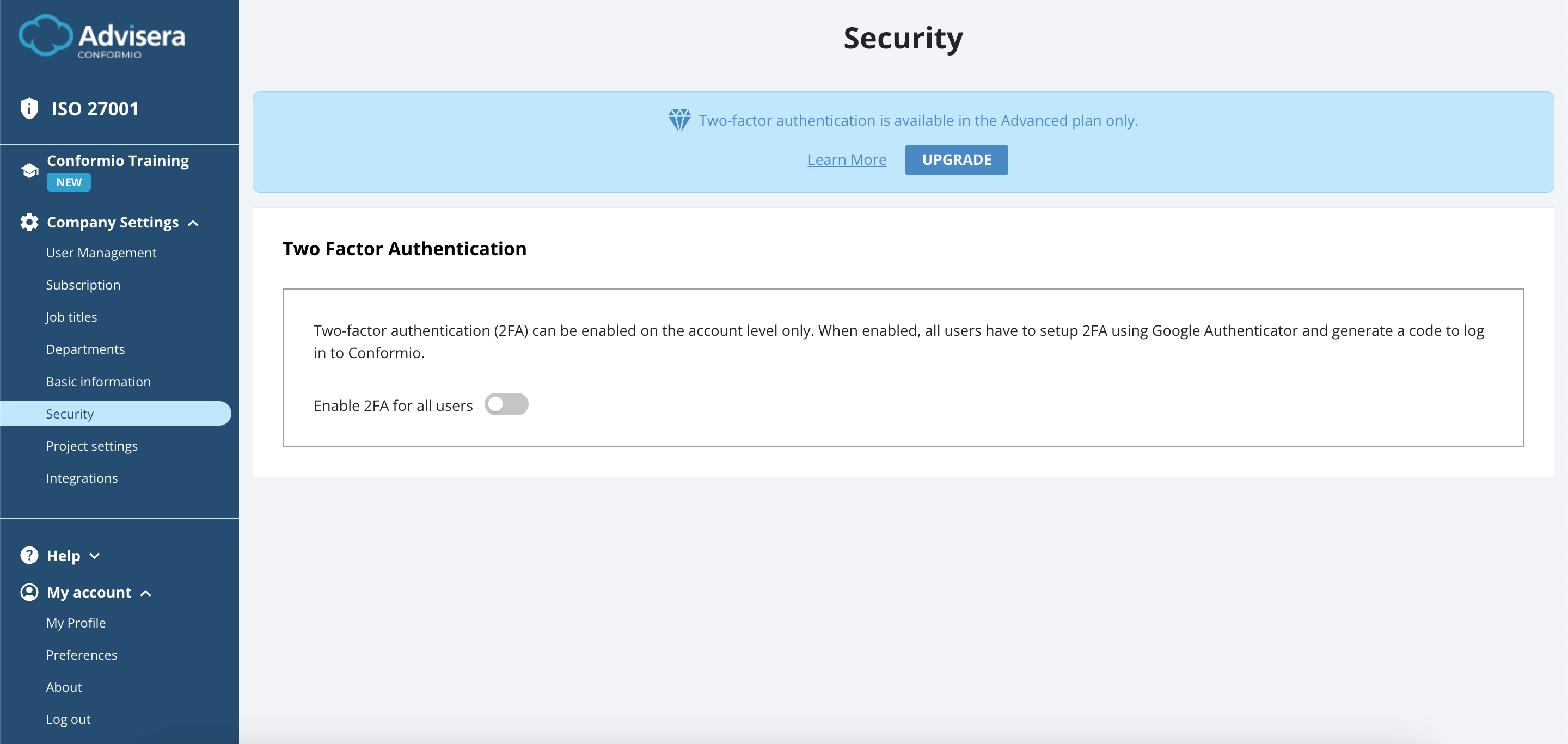Collapse the My account section

point(145,592)
